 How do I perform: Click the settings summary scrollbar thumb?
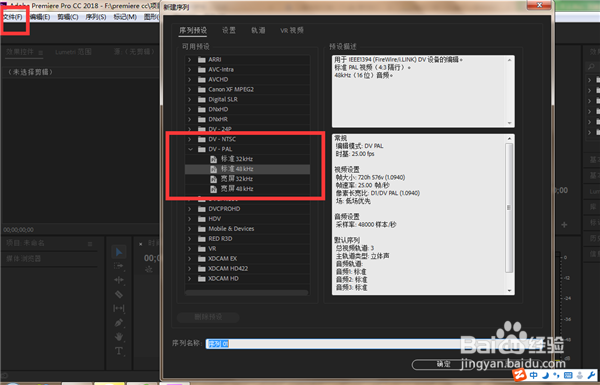coord(509,207)
